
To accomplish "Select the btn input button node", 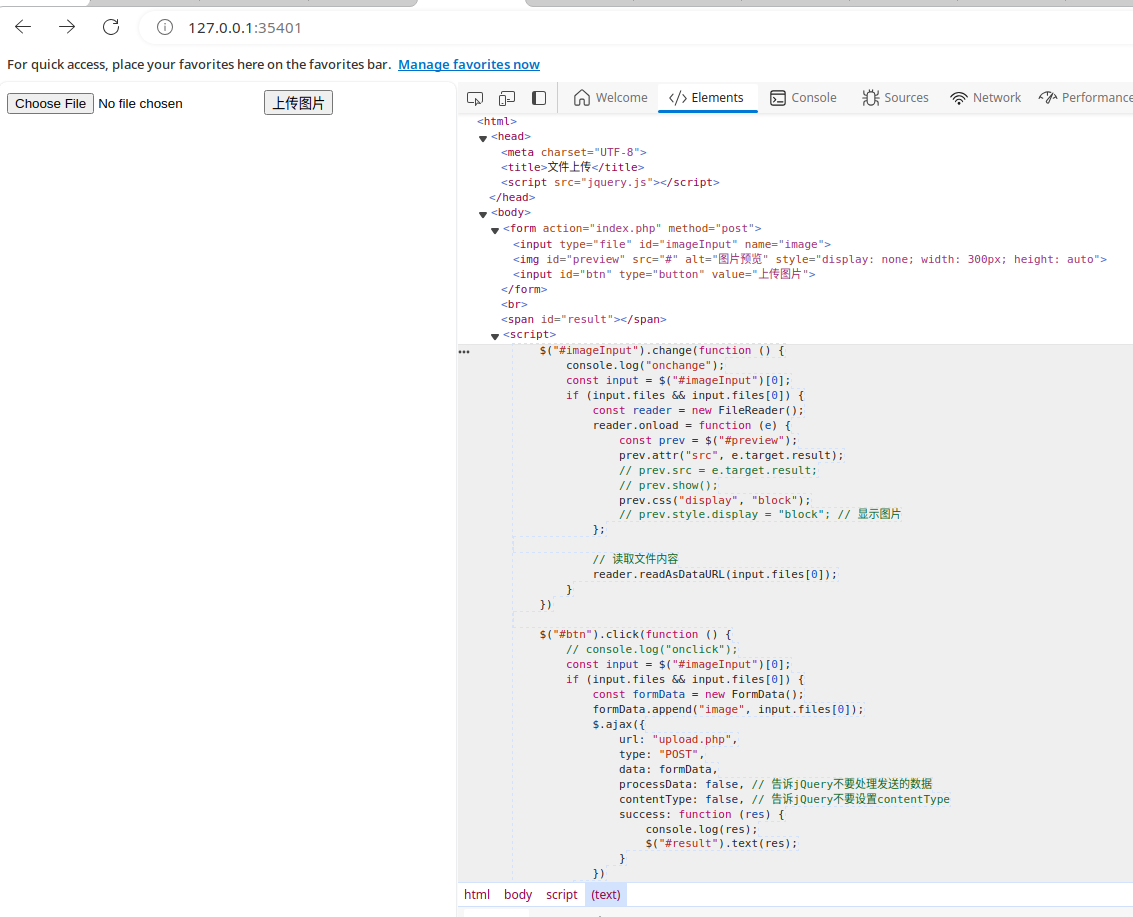I will coord(664,275).
